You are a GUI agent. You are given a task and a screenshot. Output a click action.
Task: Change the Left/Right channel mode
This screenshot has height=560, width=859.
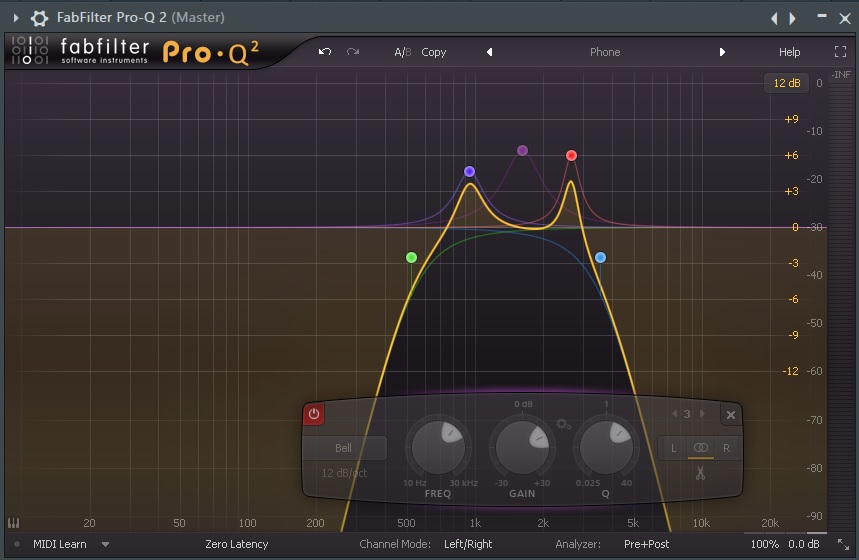(468, 544)
